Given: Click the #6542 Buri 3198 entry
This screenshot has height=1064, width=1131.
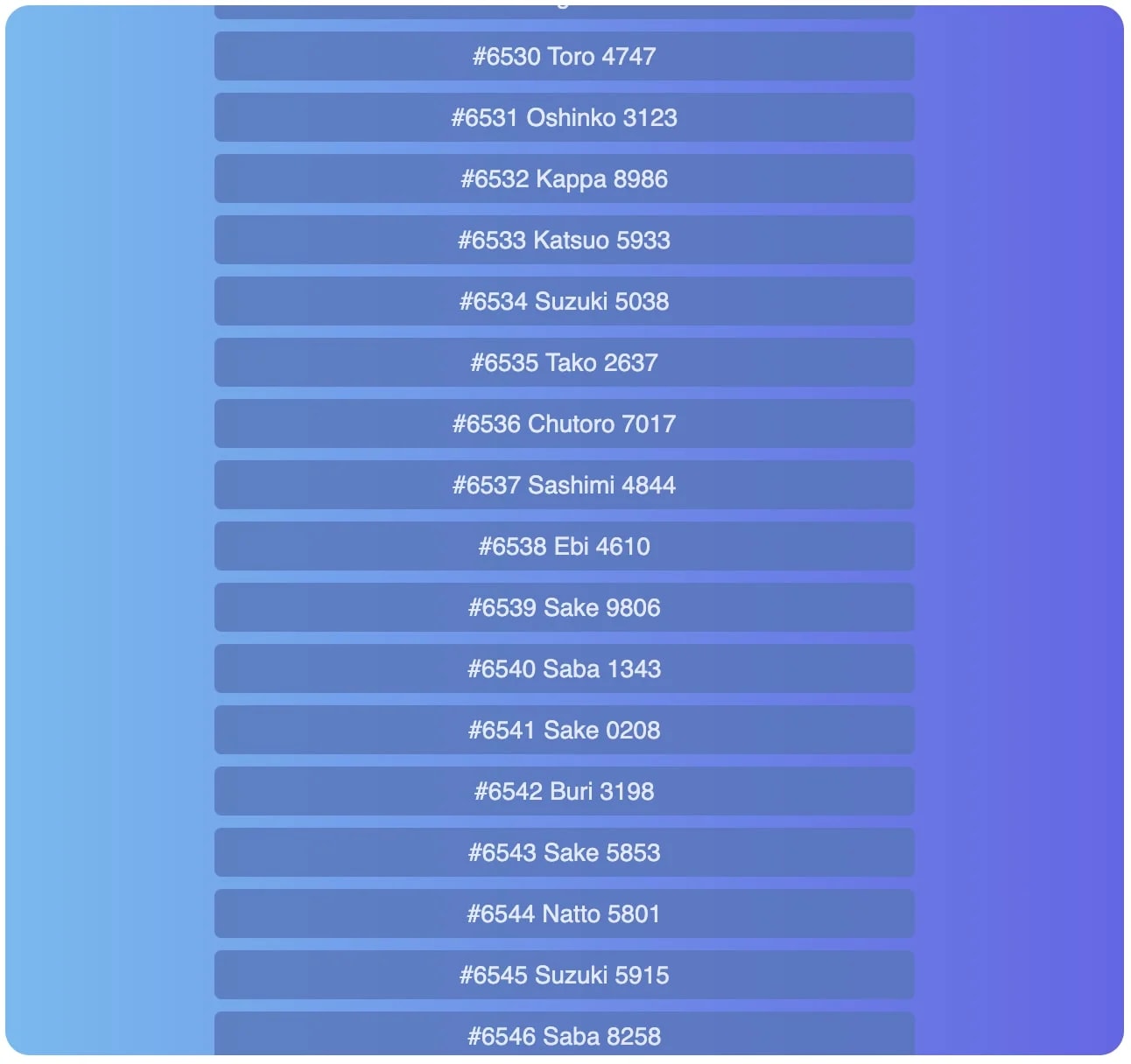Looking at the screenshot, I should [x=565, y=791].
